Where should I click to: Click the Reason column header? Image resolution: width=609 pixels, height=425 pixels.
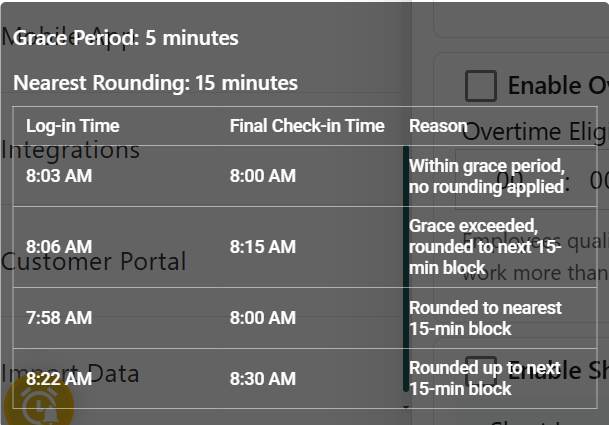click(438, 126)
